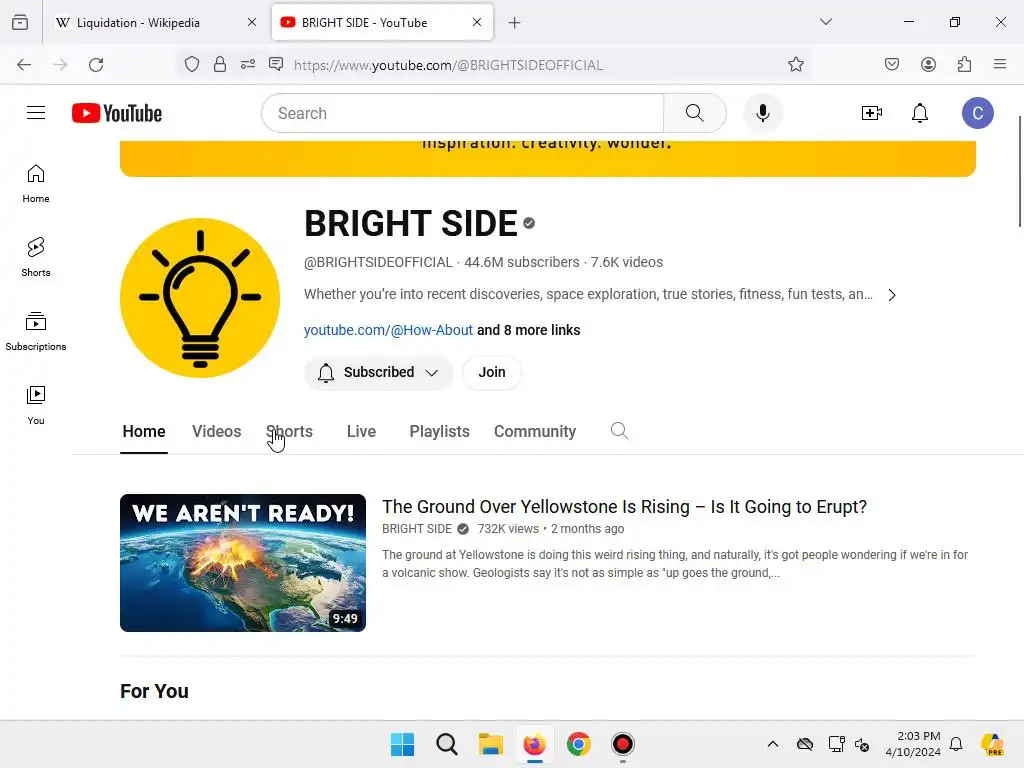1024x768 pixels.
Task: Open Windows taskbar search
Action: pos(447,744)
